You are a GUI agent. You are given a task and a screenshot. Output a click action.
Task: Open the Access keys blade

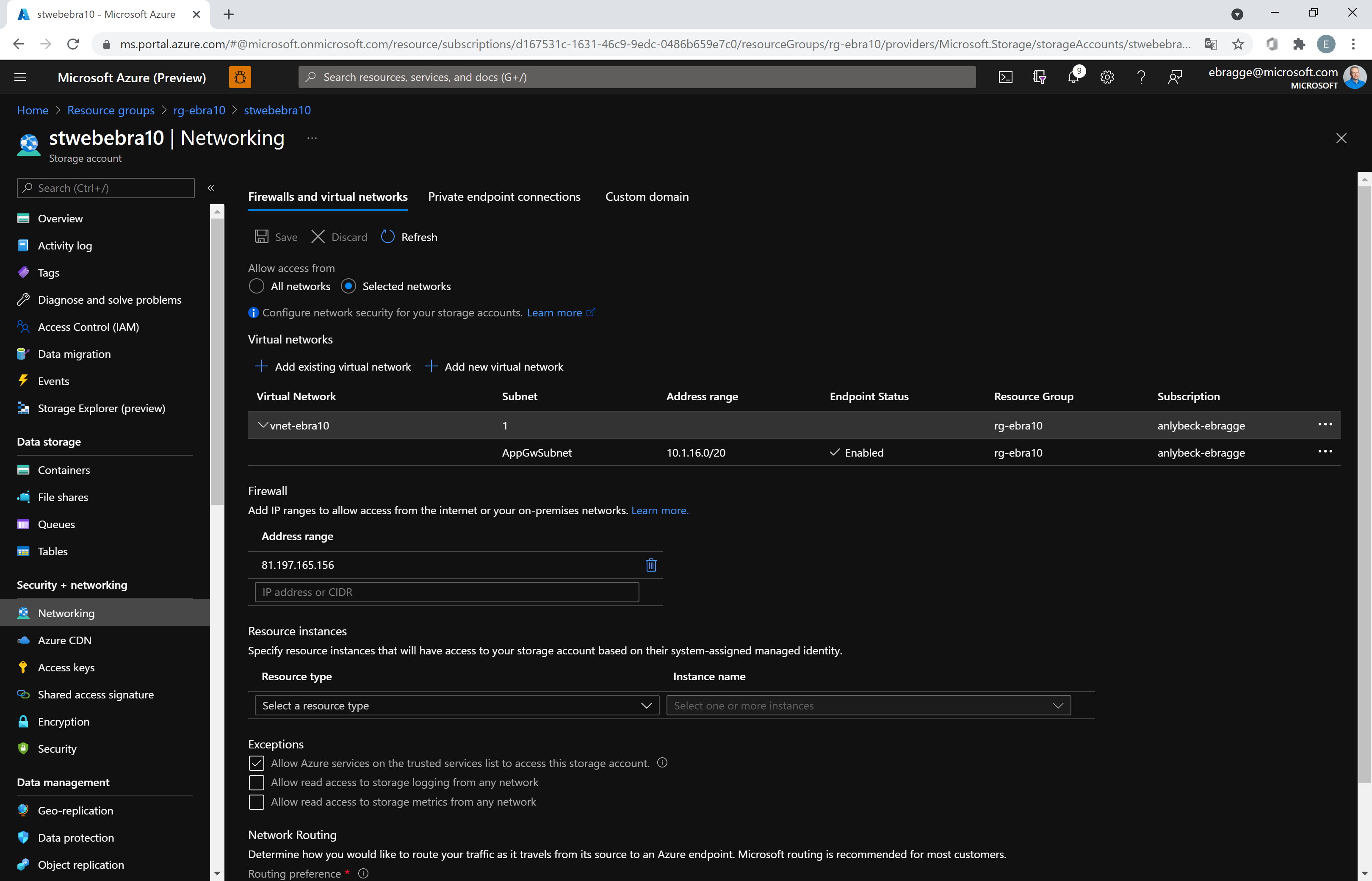click(x=66, y=667)
